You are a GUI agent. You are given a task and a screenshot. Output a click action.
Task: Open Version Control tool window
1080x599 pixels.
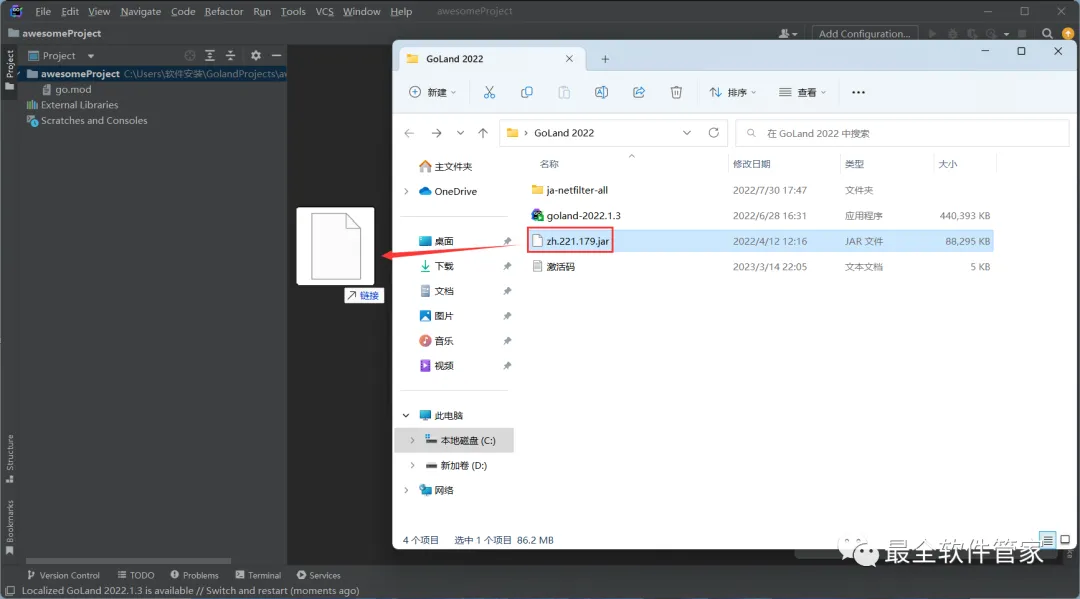click(63, 575)
